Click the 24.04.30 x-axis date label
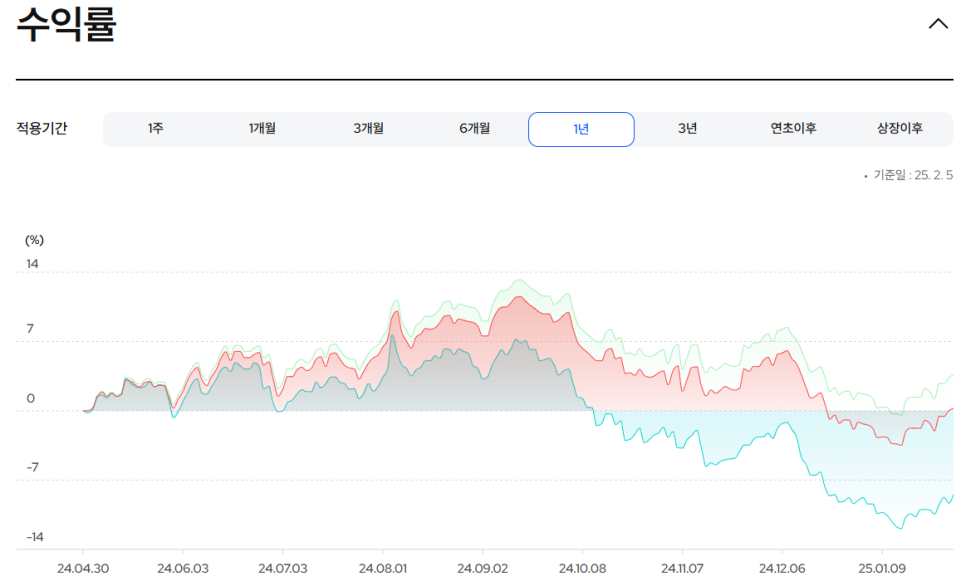This screenshot has width=966, height=581. [x=83, y=568]
